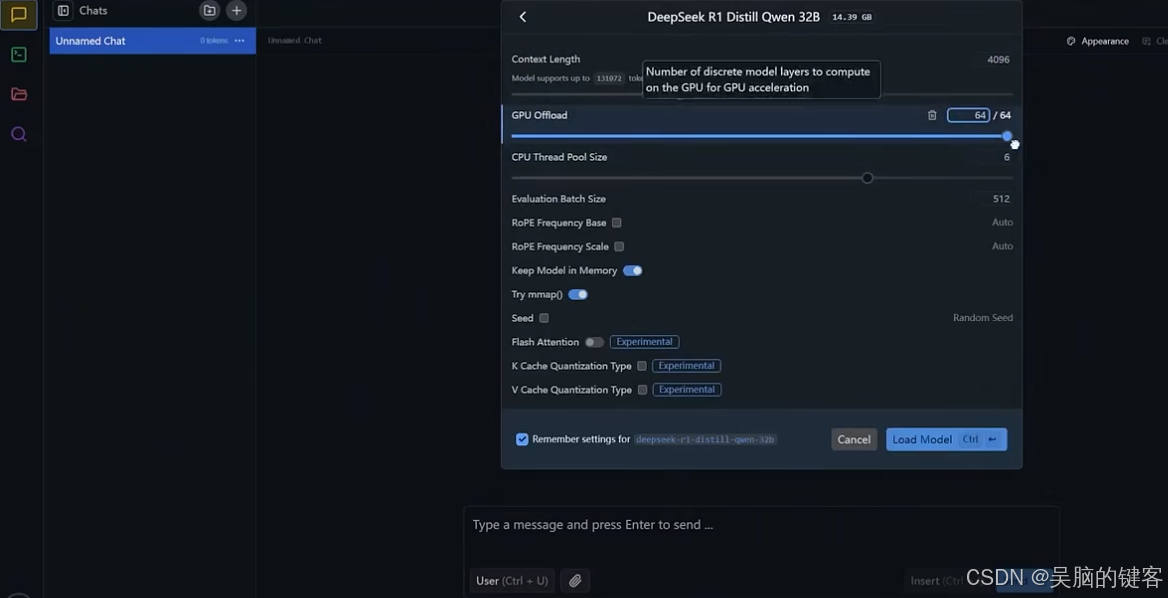Start a new chat with plus icon
Screen dimensions: 1168x598
click(x=236, y=10)
